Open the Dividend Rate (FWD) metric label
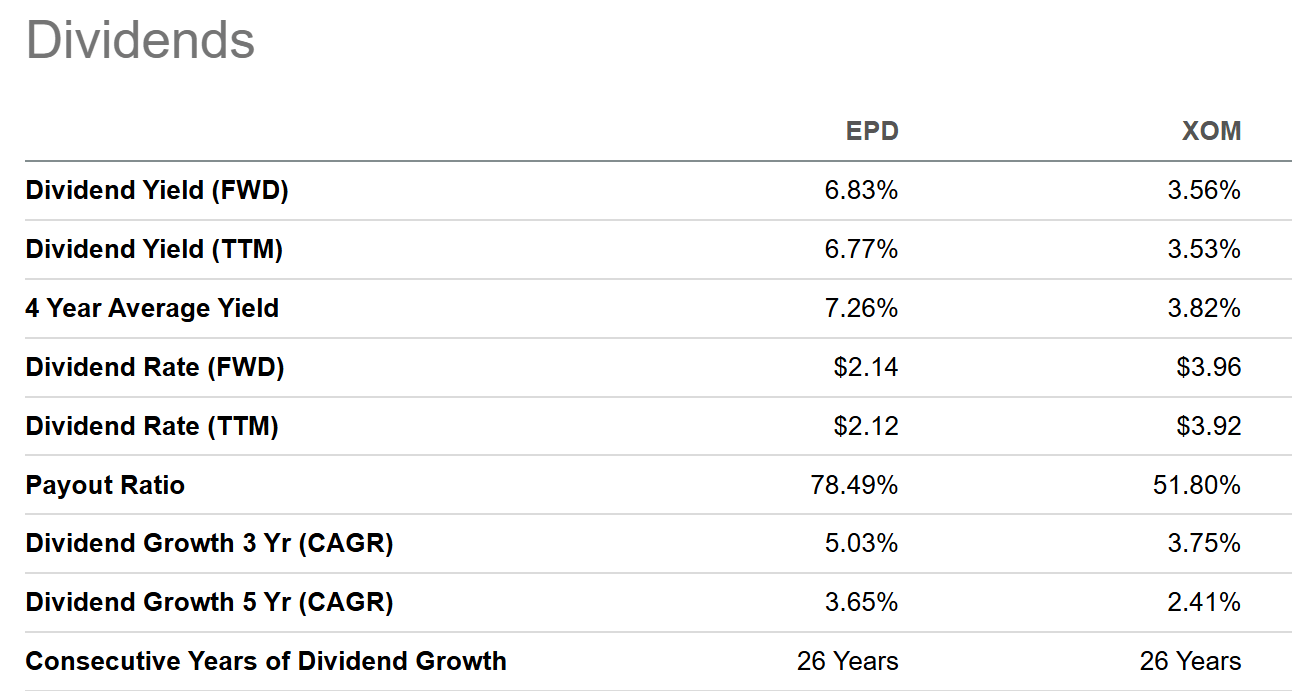 [155, 367]
